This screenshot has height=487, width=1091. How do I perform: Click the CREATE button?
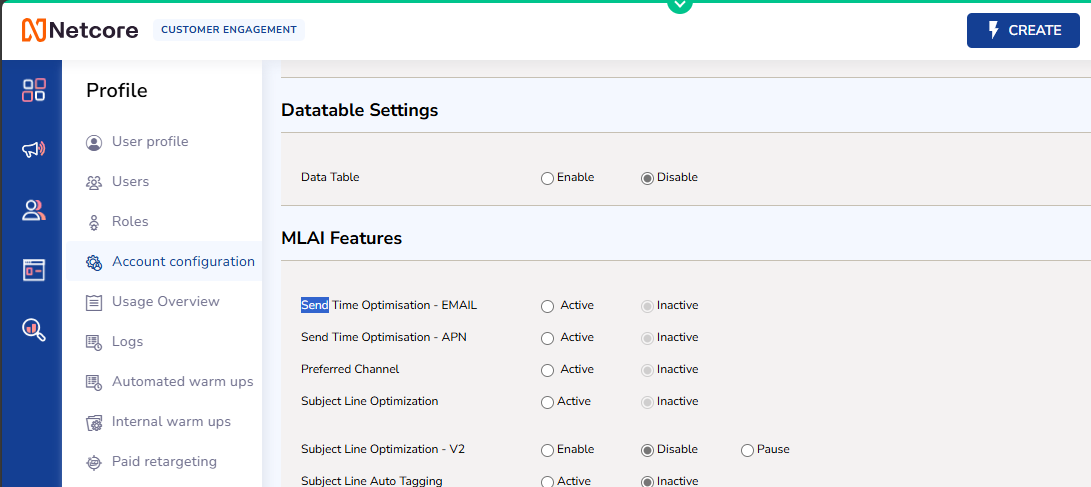tap(1023, 30)
